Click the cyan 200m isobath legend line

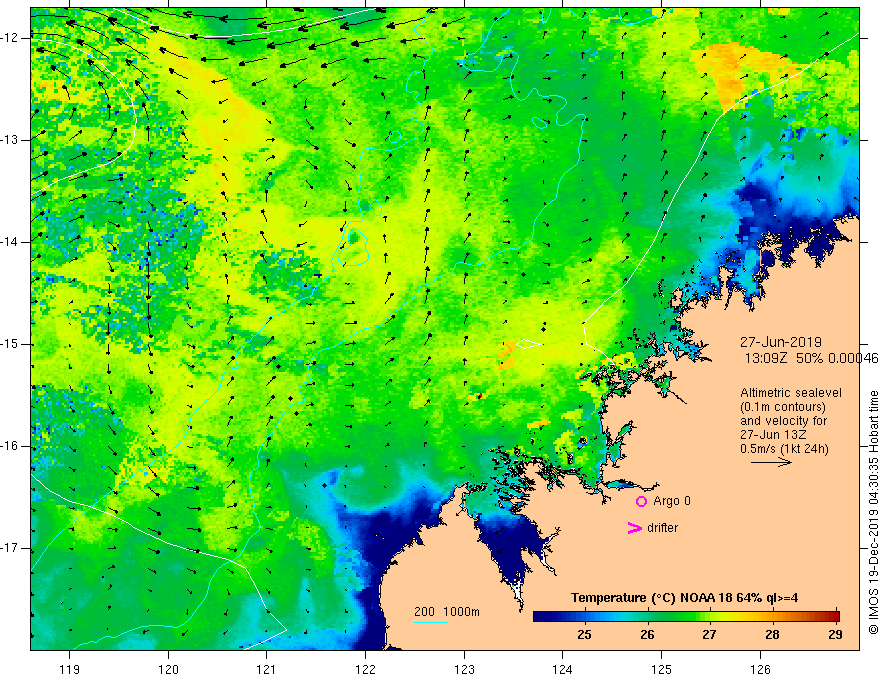[430, 622]
